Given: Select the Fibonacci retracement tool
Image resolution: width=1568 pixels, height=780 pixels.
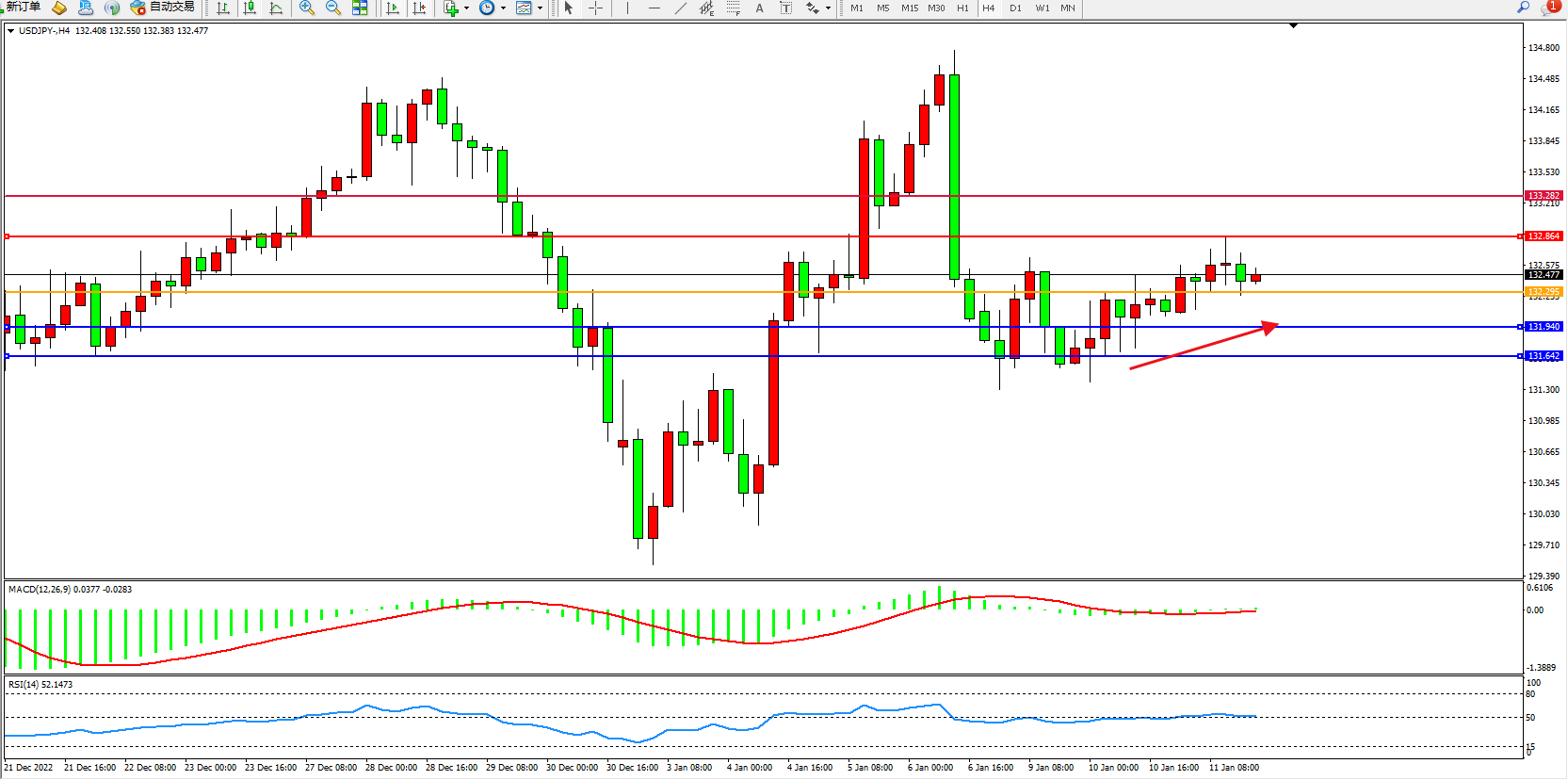Looking at the screenshot, I should (x=733, y=8).
